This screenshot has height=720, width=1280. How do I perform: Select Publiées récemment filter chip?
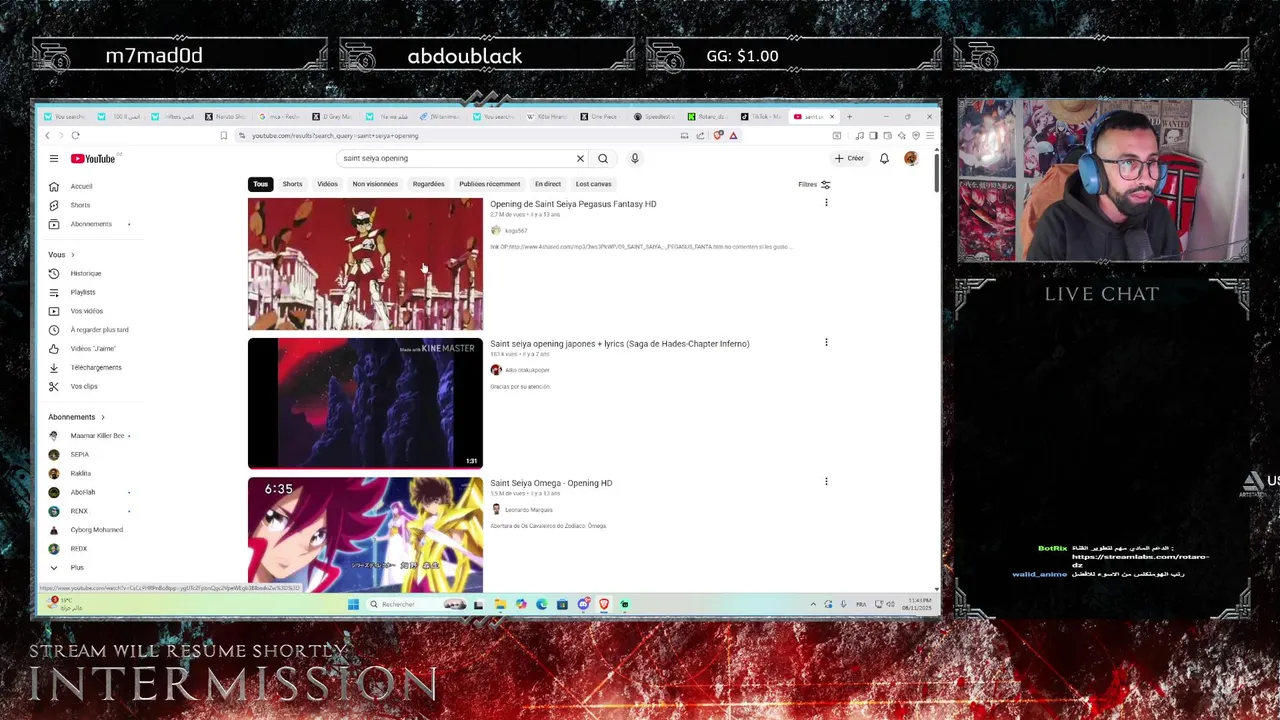489,184
